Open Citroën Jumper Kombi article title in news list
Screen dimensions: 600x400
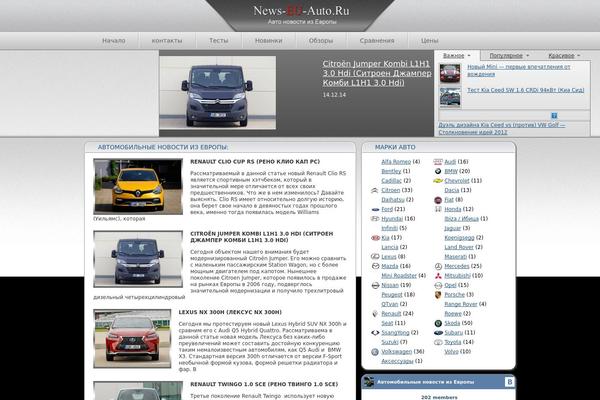pyautogui.click(x=262, y=237)
